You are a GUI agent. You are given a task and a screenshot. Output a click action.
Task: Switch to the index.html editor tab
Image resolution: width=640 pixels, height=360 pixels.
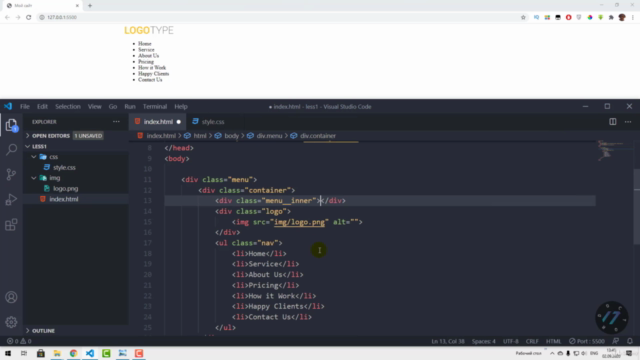click(x=158, y=122)
